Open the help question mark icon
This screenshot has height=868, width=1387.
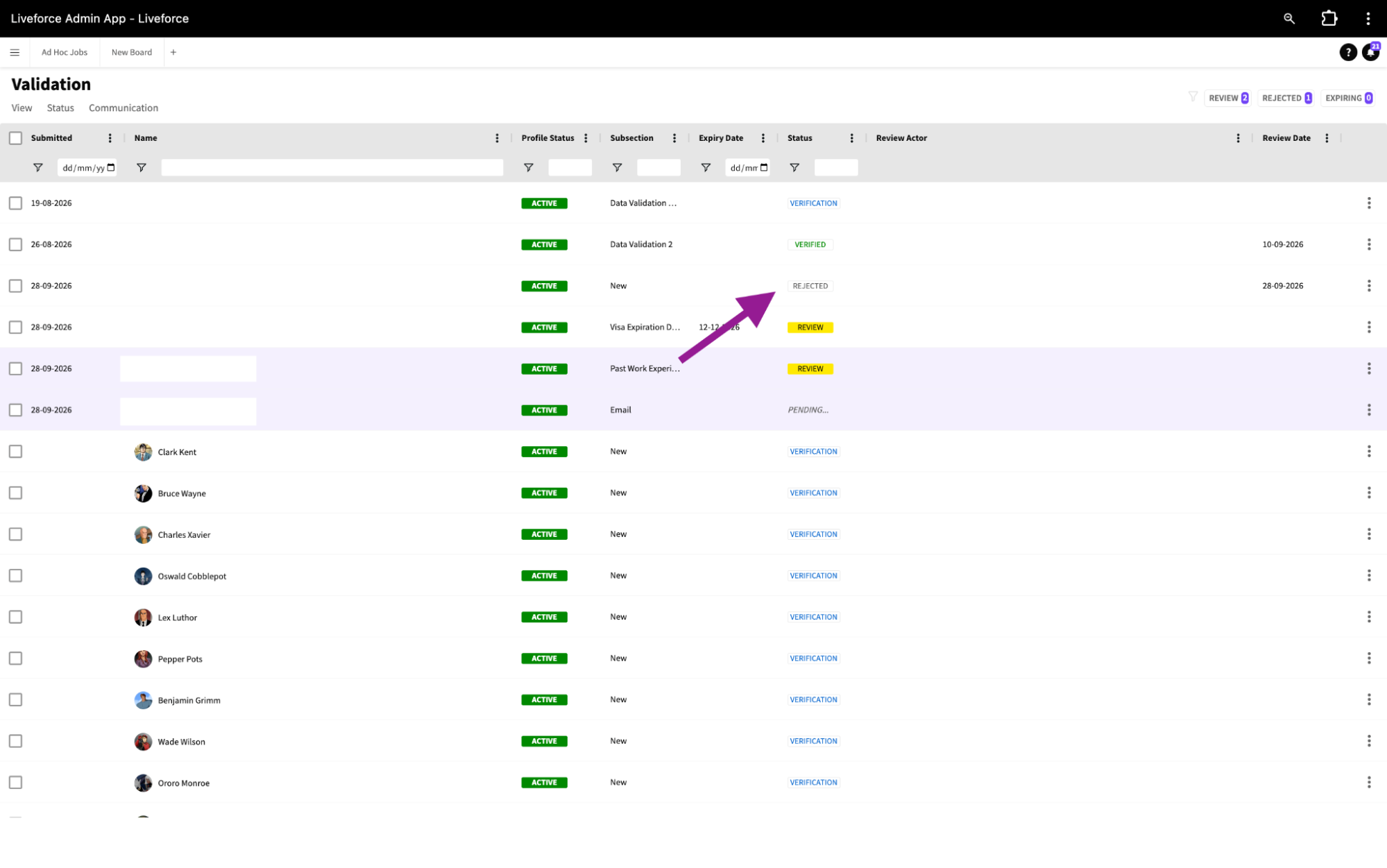(x=1347, y=52)
